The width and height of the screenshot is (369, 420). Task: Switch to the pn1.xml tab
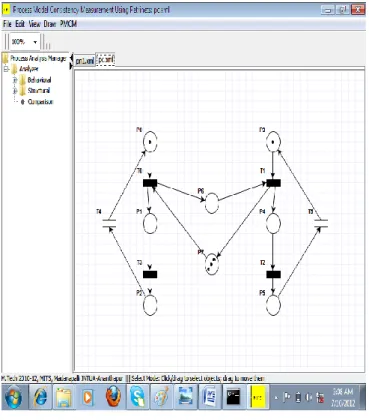(85, 61)
